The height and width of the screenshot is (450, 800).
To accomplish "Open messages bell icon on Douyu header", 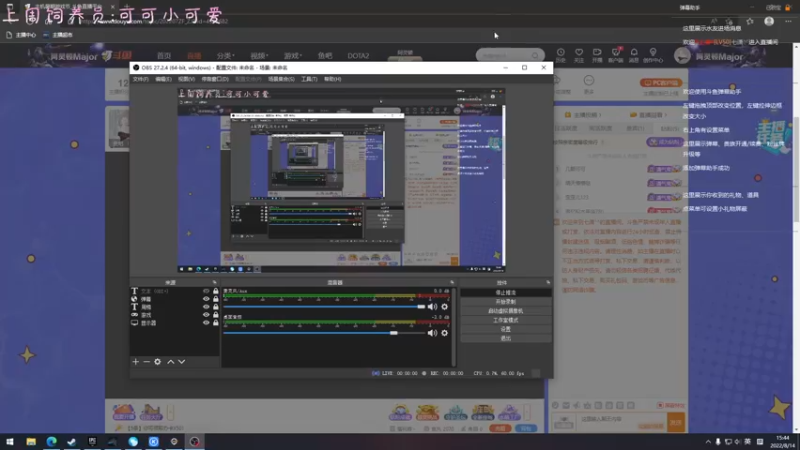I will coord(634,55).
